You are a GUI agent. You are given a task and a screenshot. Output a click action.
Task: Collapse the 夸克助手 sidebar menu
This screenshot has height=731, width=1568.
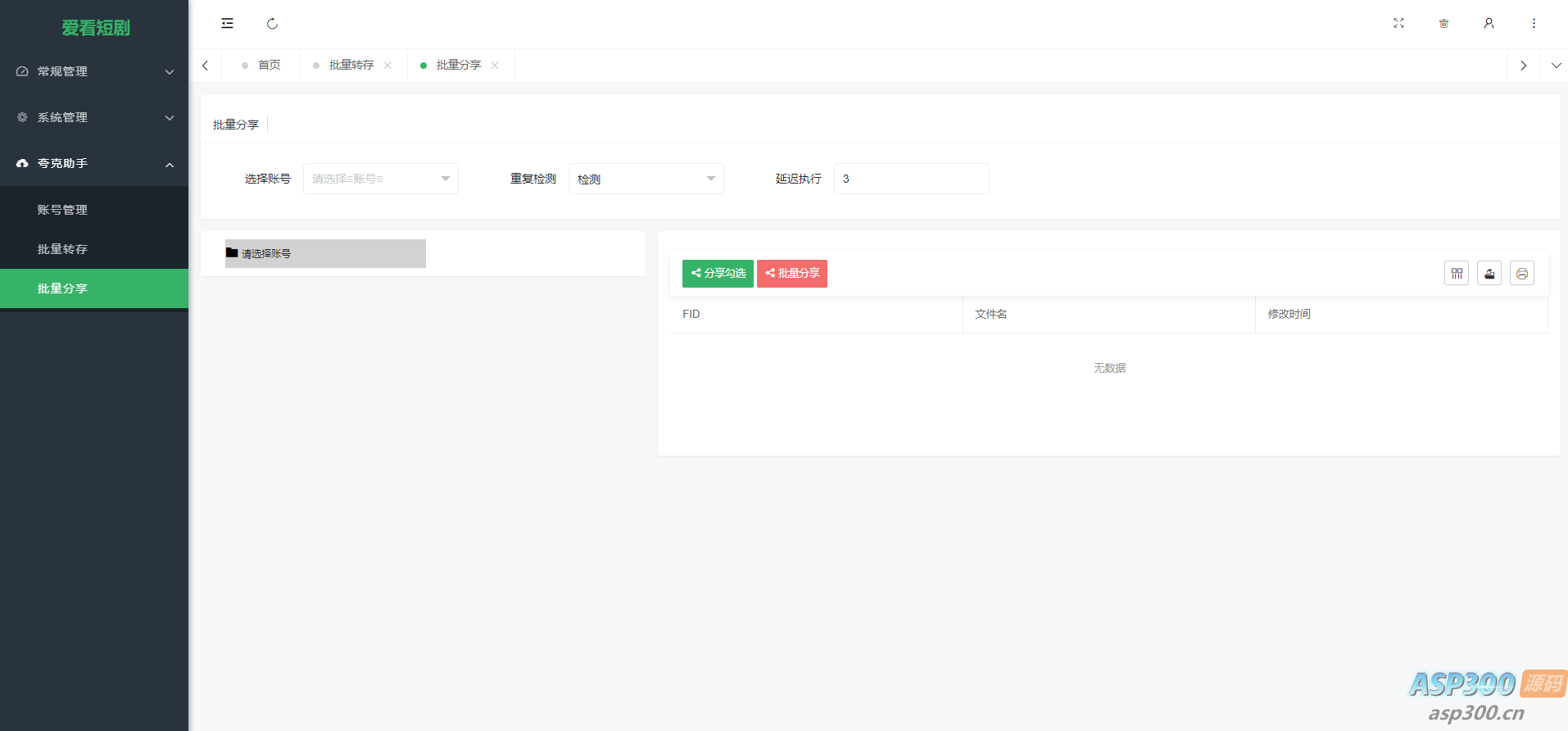(x=94, y=164)
